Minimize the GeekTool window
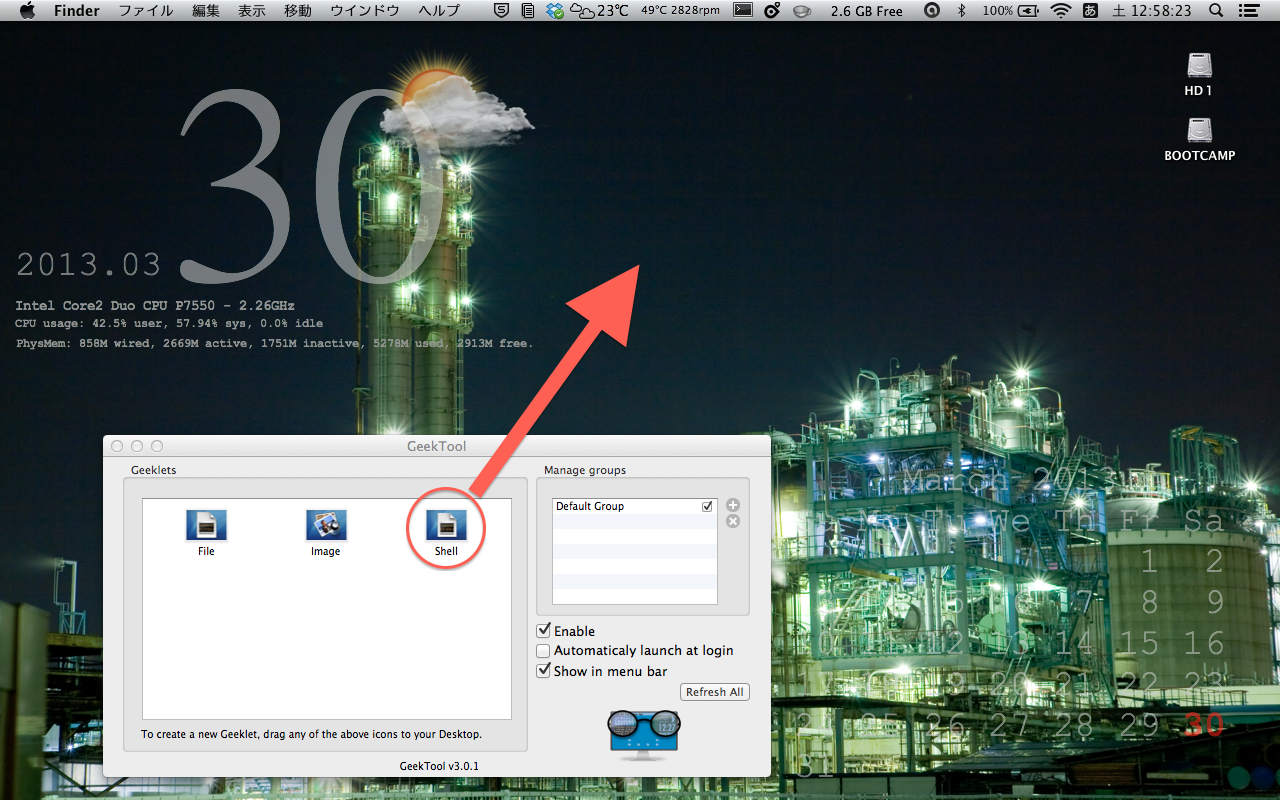This screenshot has width=1280, height=800. click(137, 446)
